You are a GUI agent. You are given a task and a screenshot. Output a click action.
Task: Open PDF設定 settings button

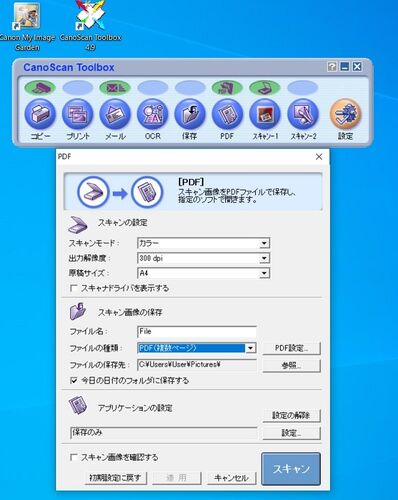[292, 348]
